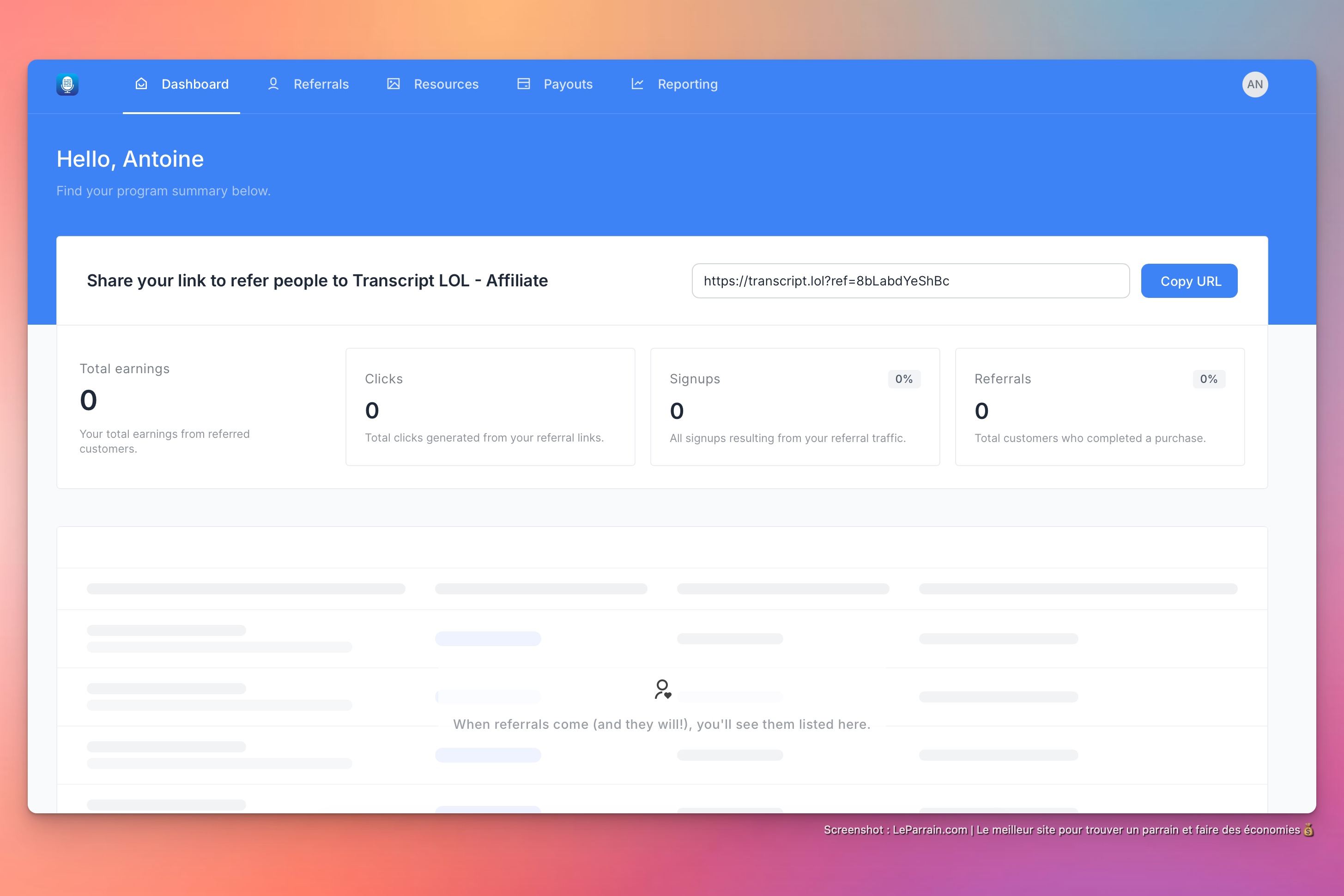Go to the Reporting tab

pyautogui.click(x=687, y=85)
